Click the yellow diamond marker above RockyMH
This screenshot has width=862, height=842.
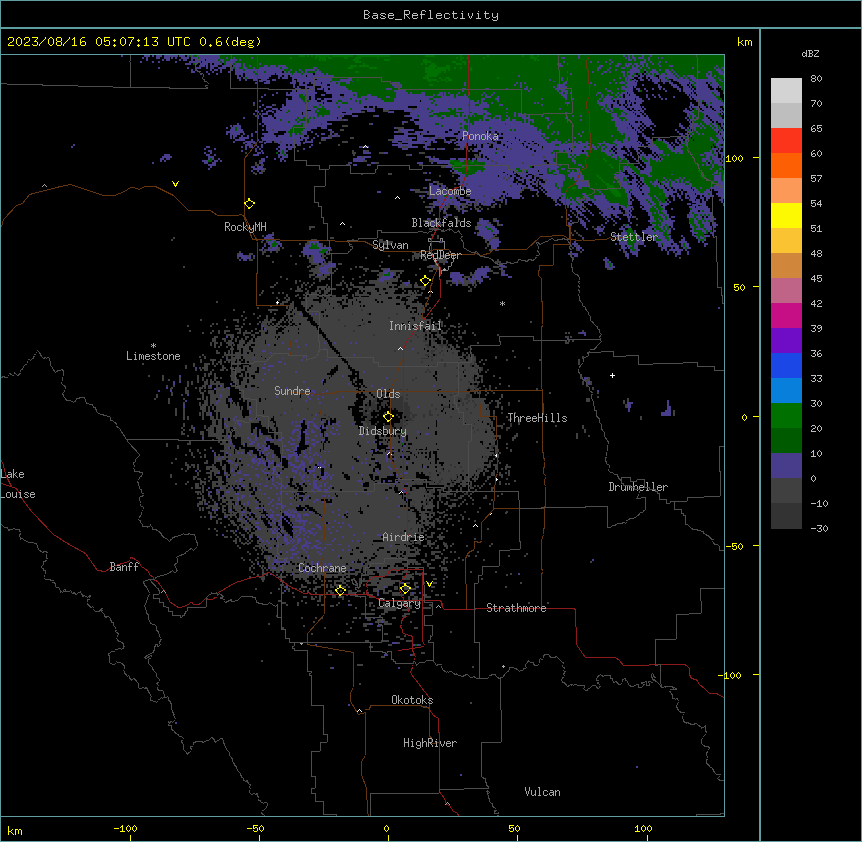click(250, 204)
